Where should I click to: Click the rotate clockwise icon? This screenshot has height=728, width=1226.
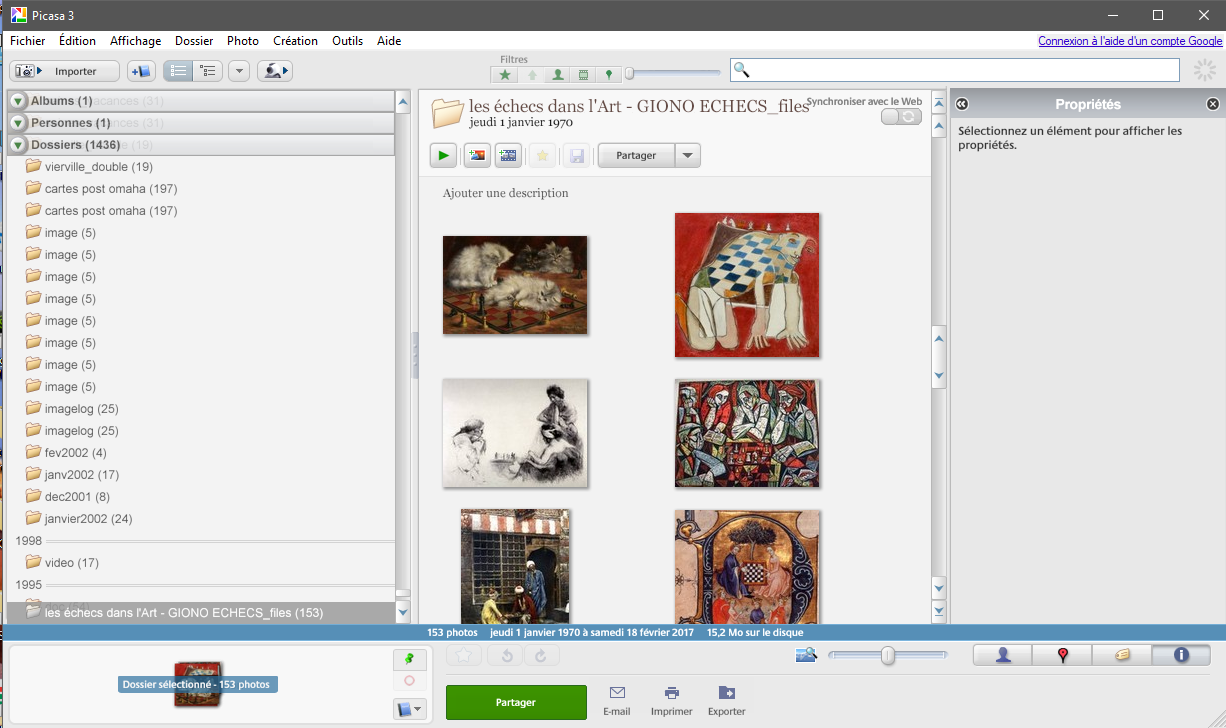point(541,656)
